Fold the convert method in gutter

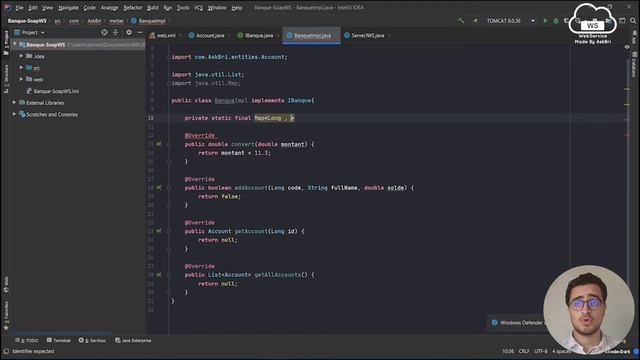pos(169,144)
